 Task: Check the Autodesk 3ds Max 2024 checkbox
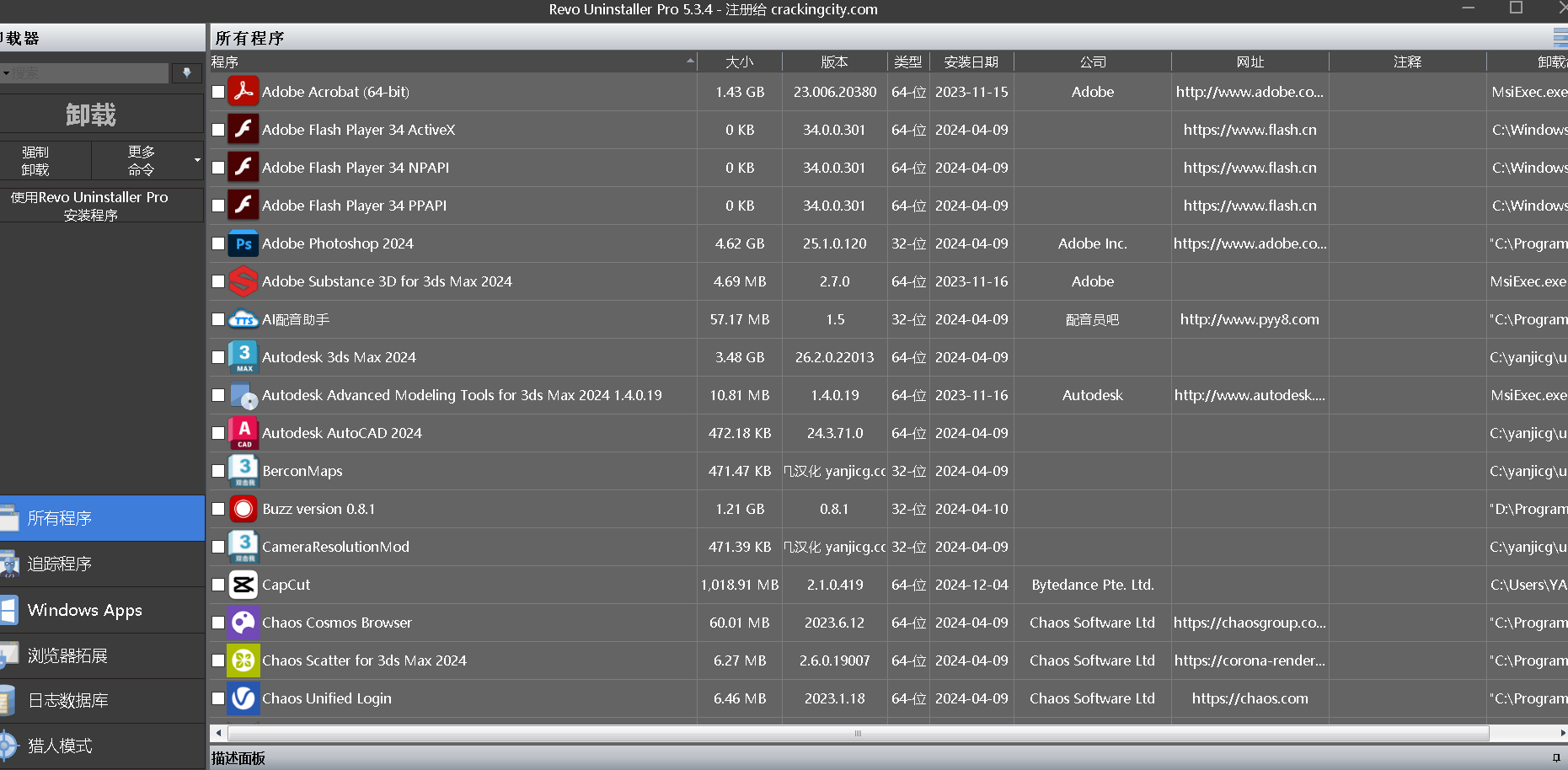(218, 357)
